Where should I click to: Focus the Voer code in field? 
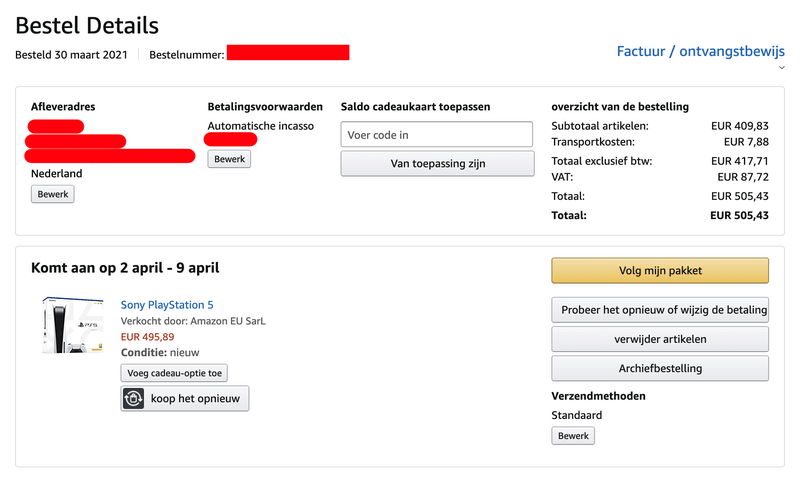pos(436,135)
